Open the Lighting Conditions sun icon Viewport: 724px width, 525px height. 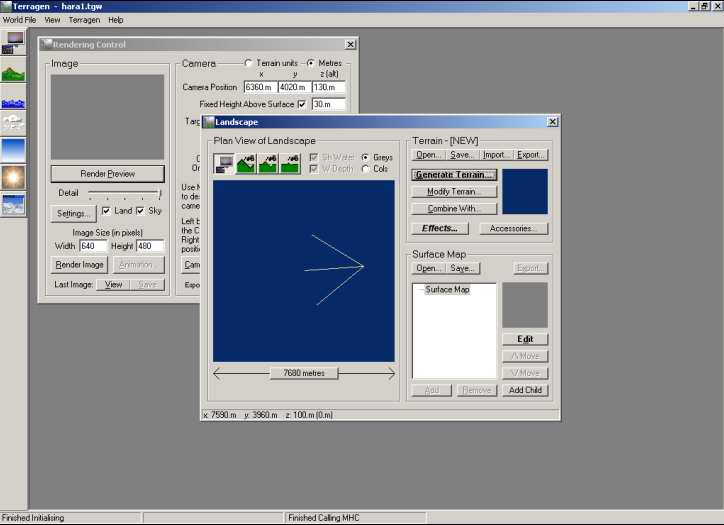[x=14, y=177]
